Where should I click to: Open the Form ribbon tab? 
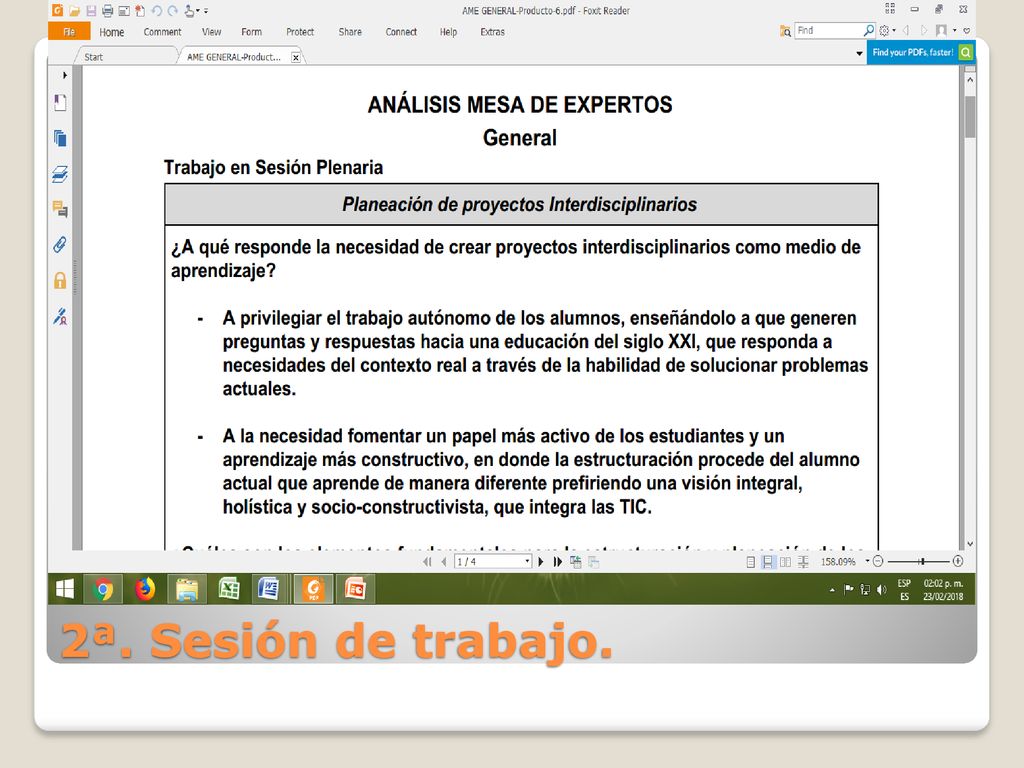pos(251,32)
